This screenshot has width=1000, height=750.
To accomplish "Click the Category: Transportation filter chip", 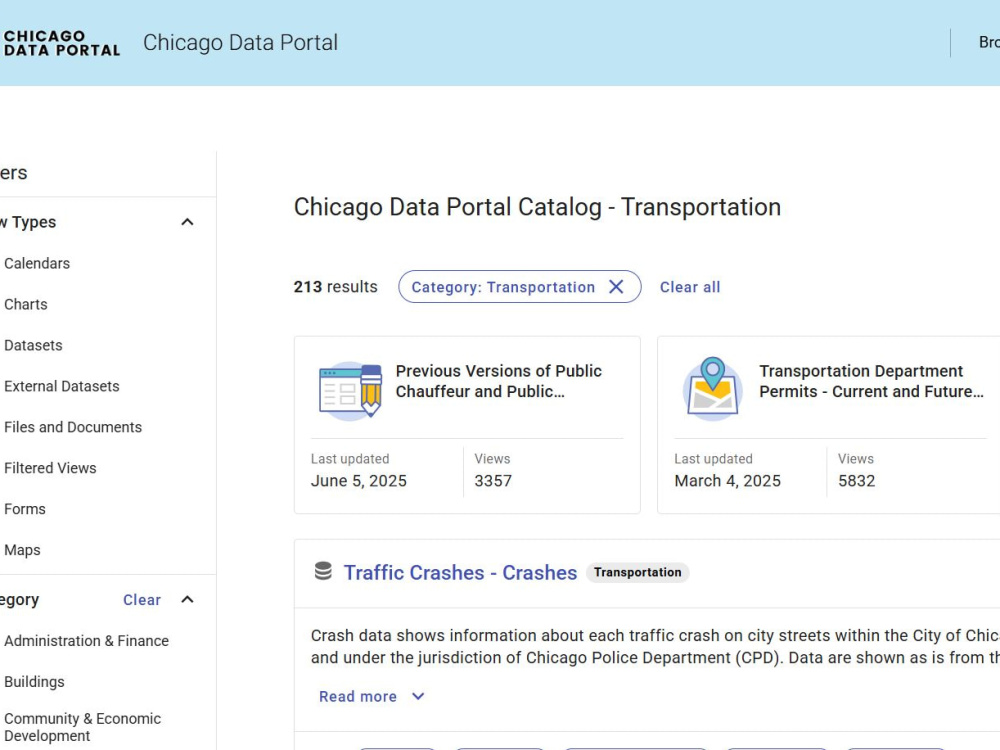I will 520,287.
